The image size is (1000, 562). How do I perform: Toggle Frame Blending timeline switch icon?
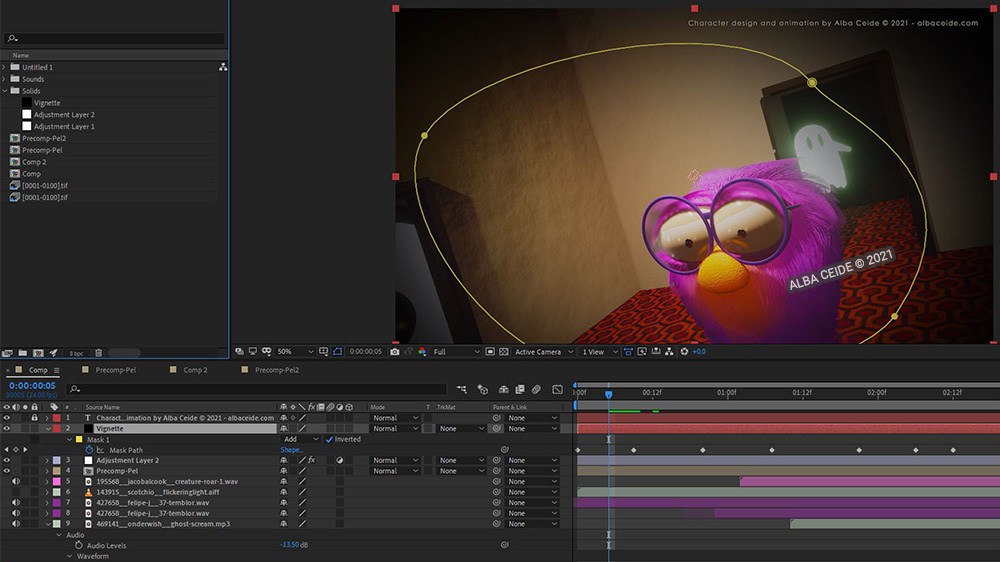(520, 389)
